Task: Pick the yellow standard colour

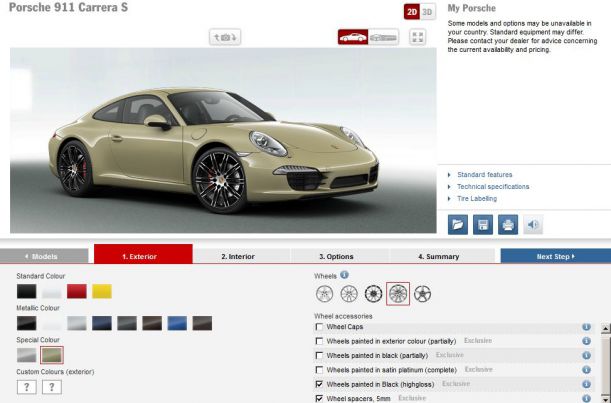Action: click(102, 291)
